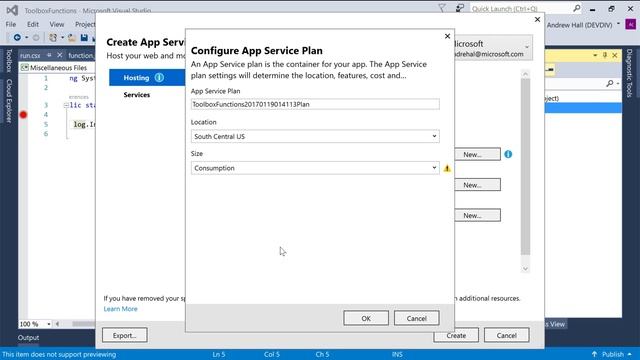
Task: Click the Open File toolbar icon
Action: (72, 38)
